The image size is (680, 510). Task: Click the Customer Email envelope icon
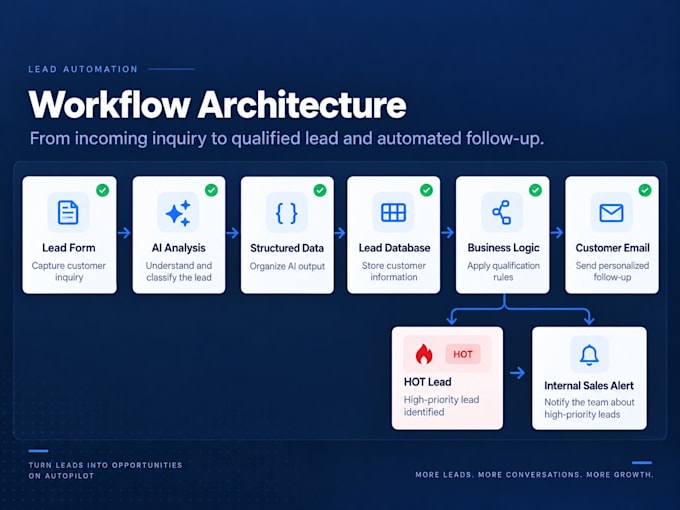[x=611, y=213]
